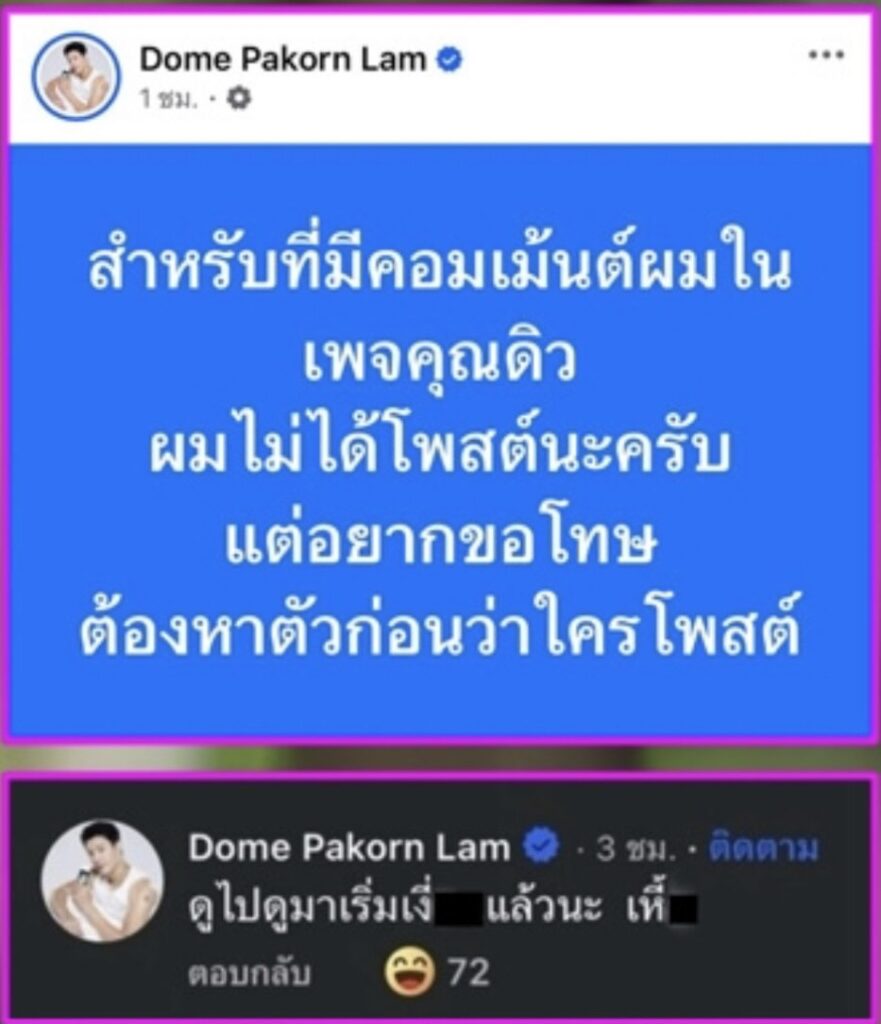This screenshot has width=881, height=1024.
Task: Click the post's profile picture avatar
Action: coord(76,76)
